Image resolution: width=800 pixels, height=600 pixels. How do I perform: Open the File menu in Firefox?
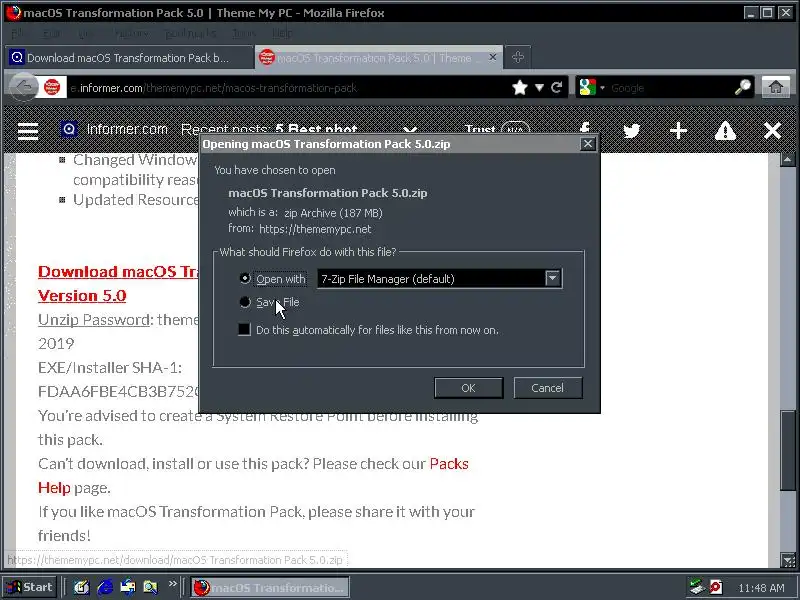click(x=18, y=33)
